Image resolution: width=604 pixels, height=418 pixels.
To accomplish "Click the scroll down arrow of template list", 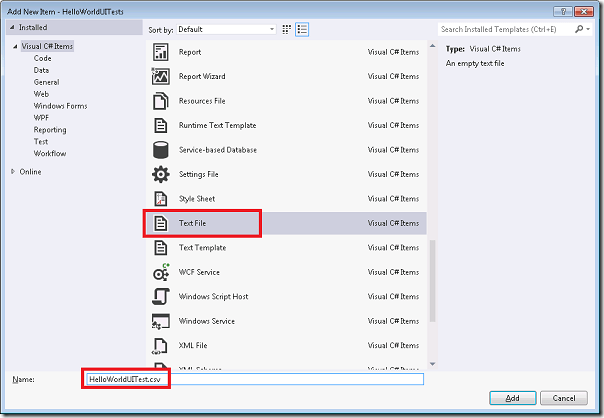I will pos(433,364).
